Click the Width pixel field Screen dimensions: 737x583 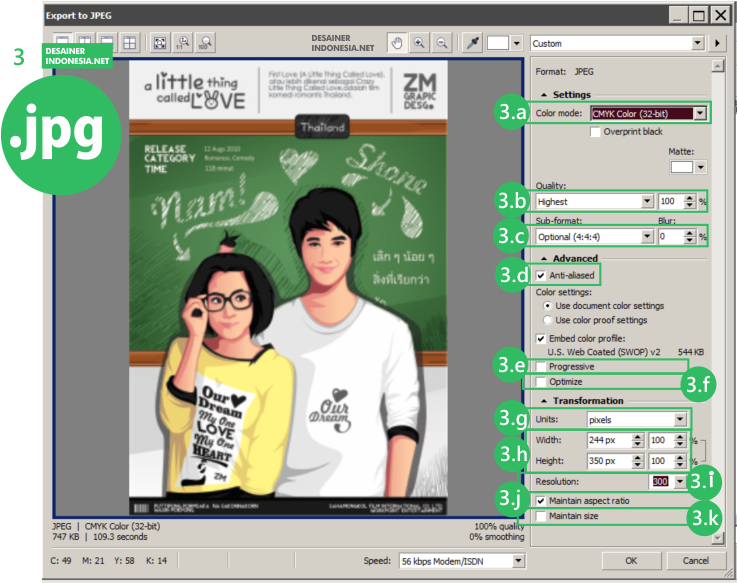(609, 440)
